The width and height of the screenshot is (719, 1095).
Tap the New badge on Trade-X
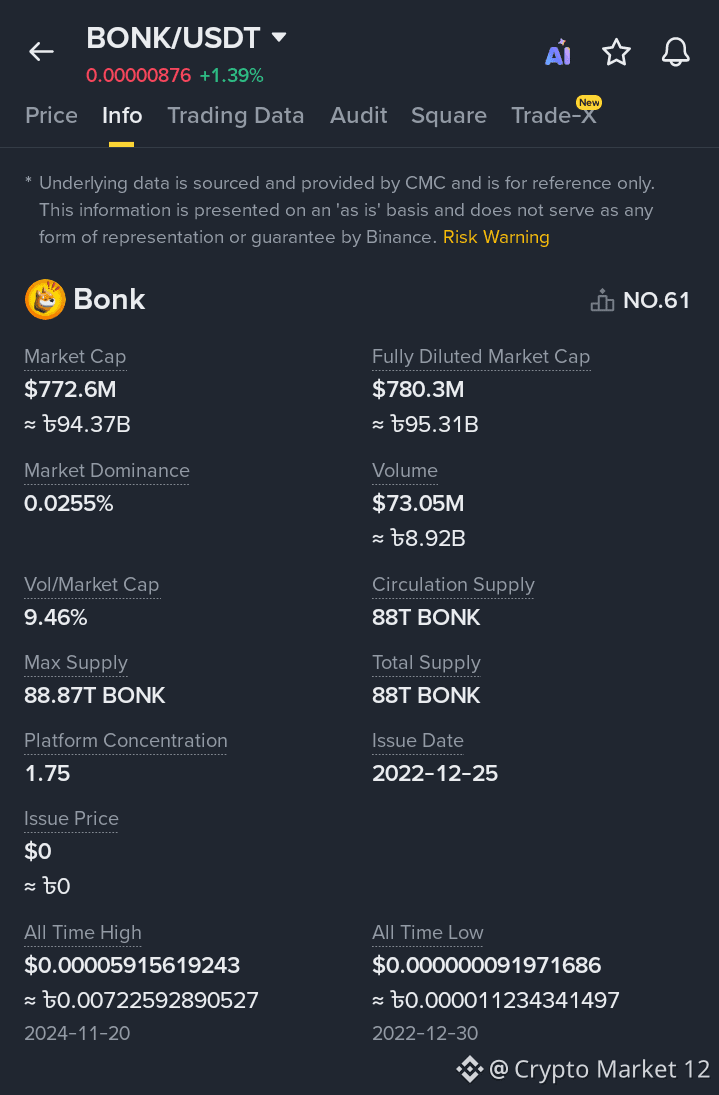point(589,102)
